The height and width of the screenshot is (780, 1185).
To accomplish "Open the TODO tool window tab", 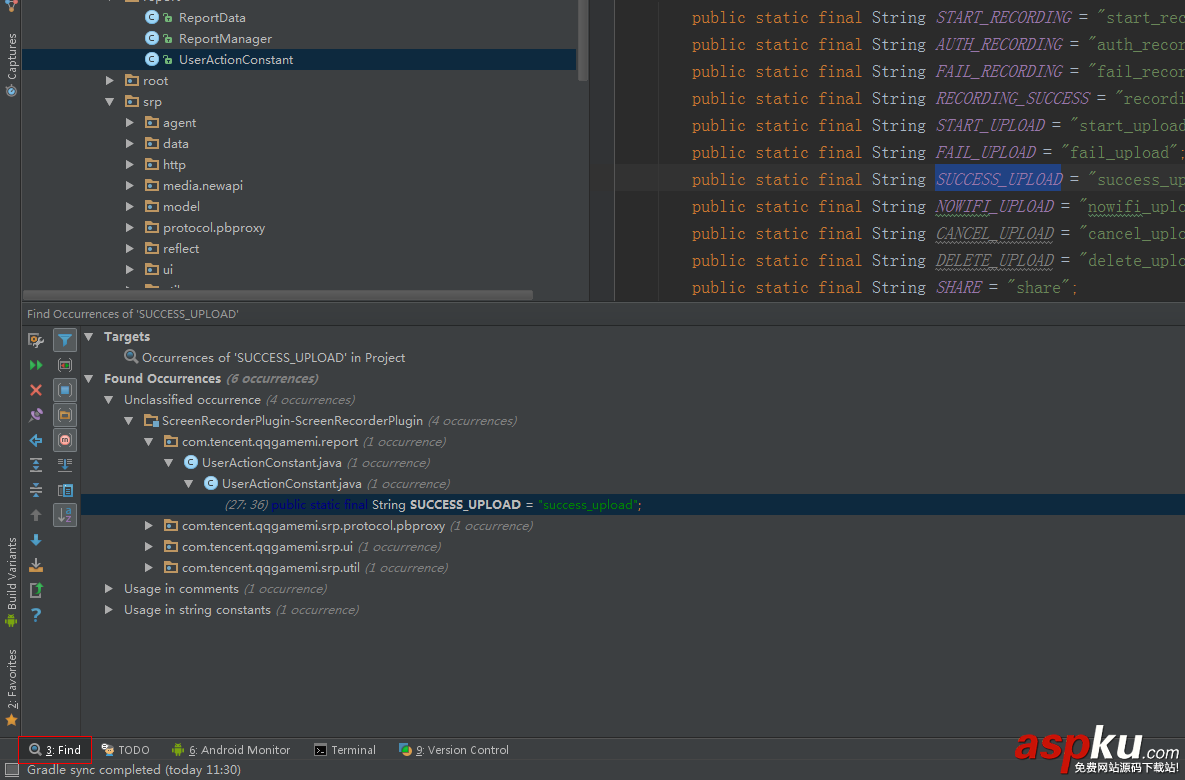I will coord(125,750).
